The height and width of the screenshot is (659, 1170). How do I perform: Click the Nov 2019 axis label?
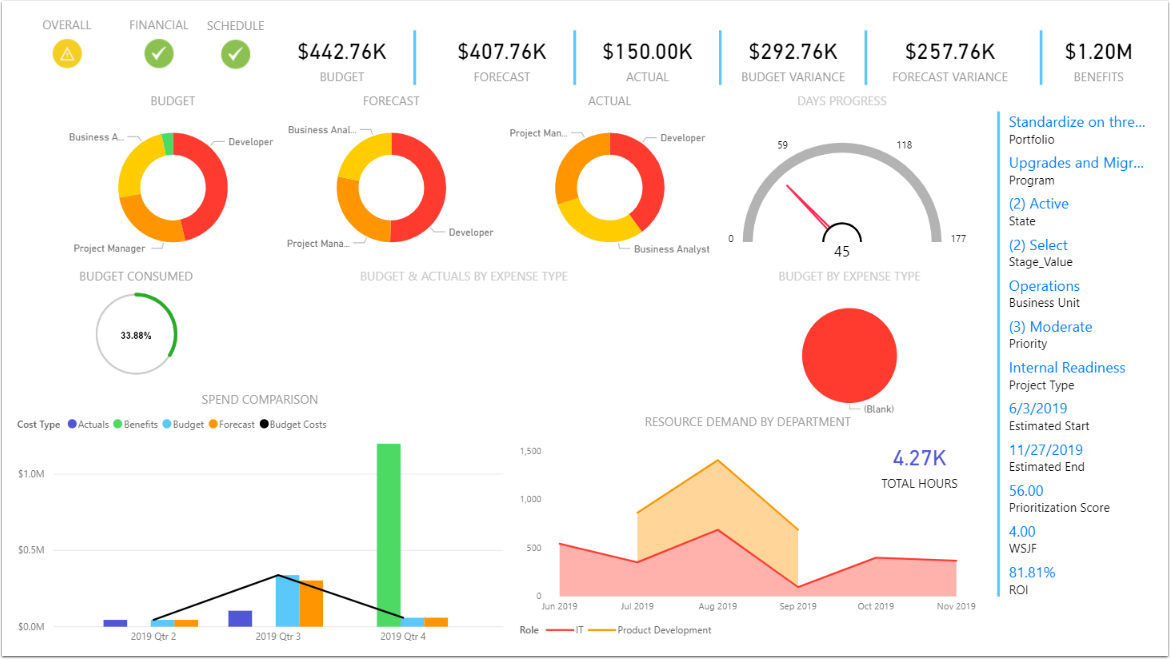[x=956, y=606]
